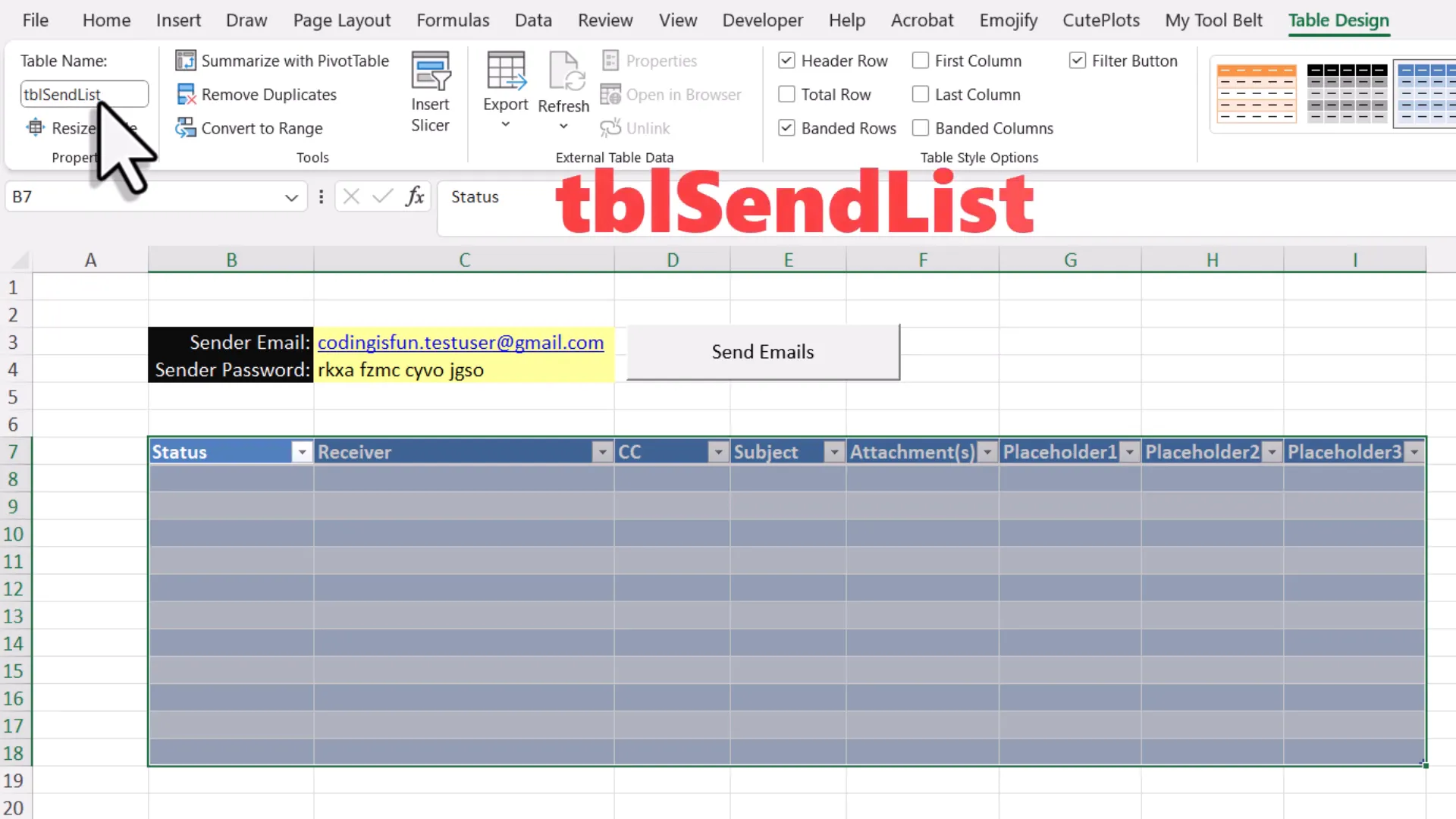The image size is (1456, 819).
Task: Uncheck the Header Row checkbox
Action: tap(786, 61)
